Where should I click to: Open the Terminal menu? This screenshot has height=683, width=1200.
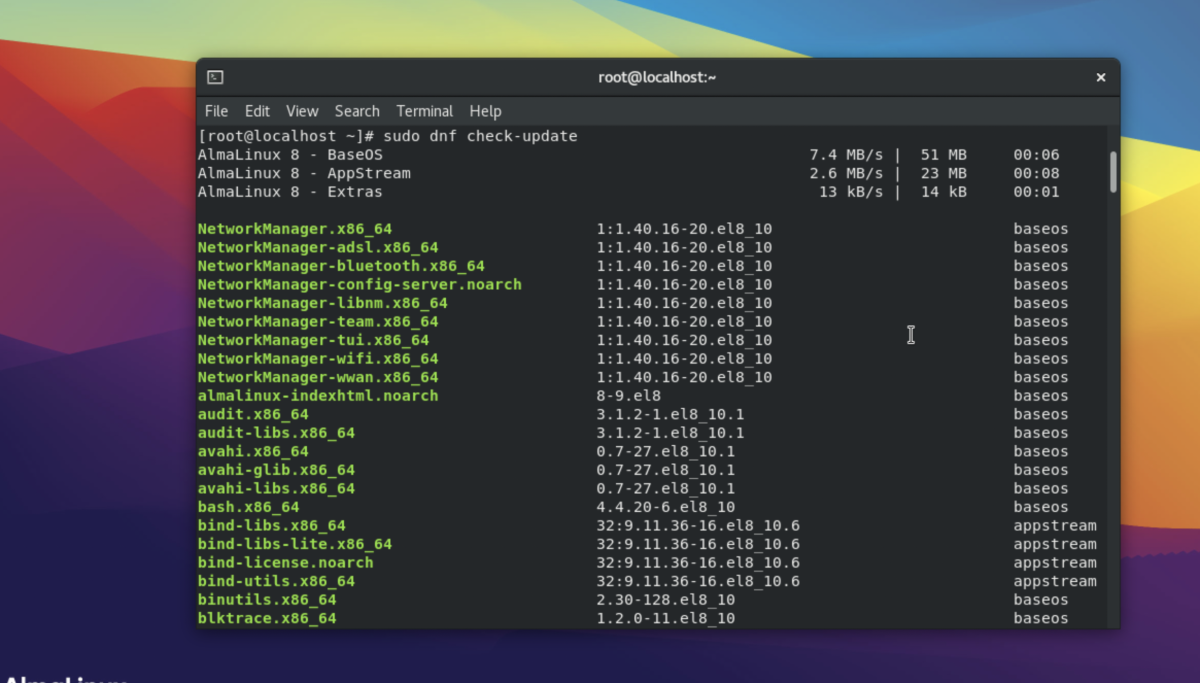coord(424,111)
